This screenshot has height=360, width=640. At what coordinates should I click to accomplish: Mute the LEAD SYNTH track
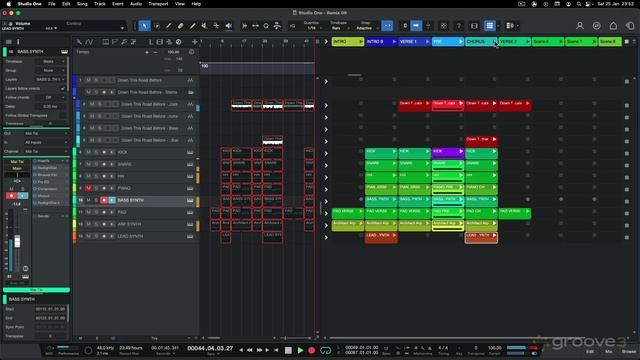tap(88, 236)
